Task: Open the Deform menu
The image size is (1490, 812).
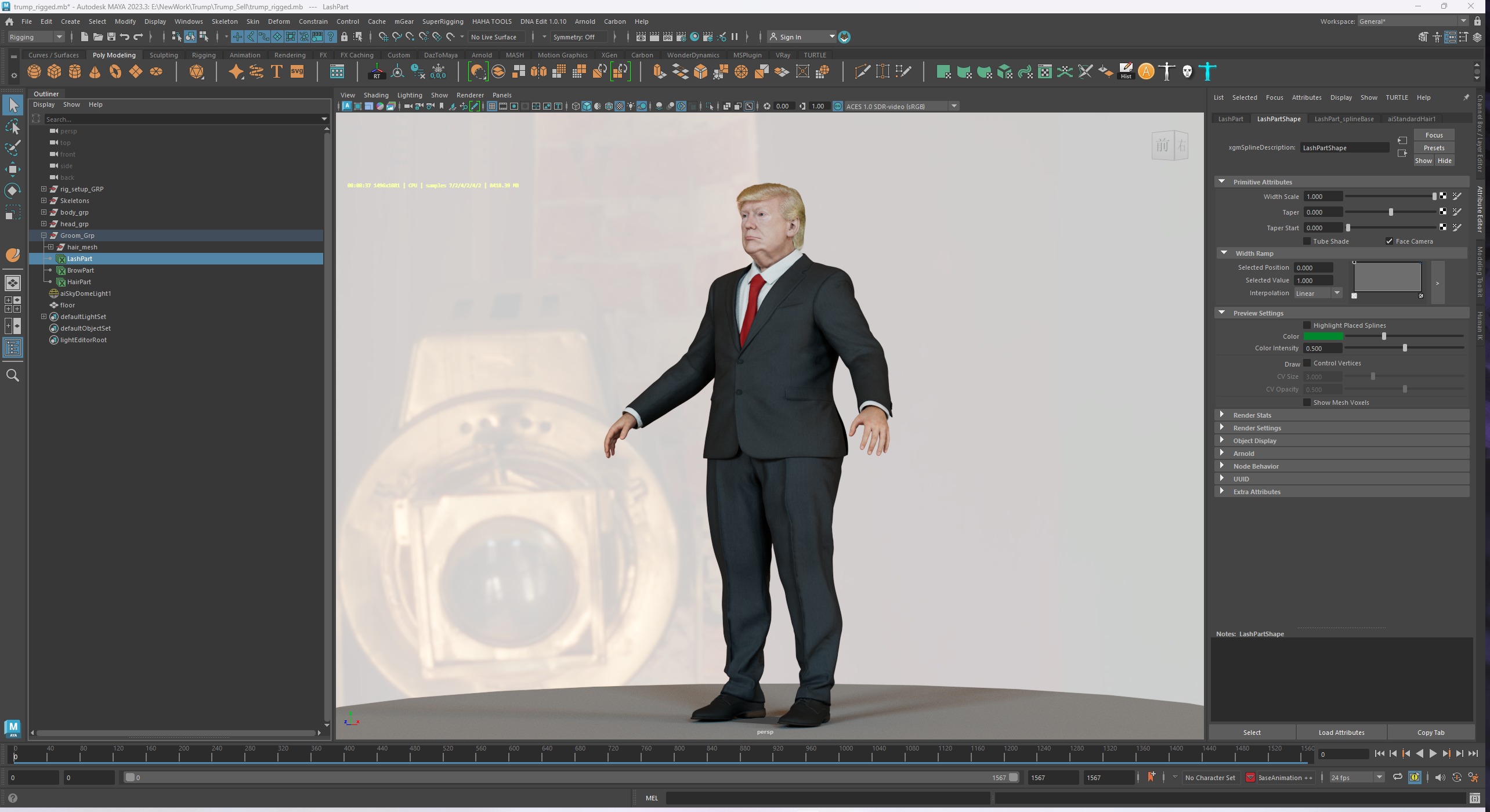Action: (x=279, y=21)
